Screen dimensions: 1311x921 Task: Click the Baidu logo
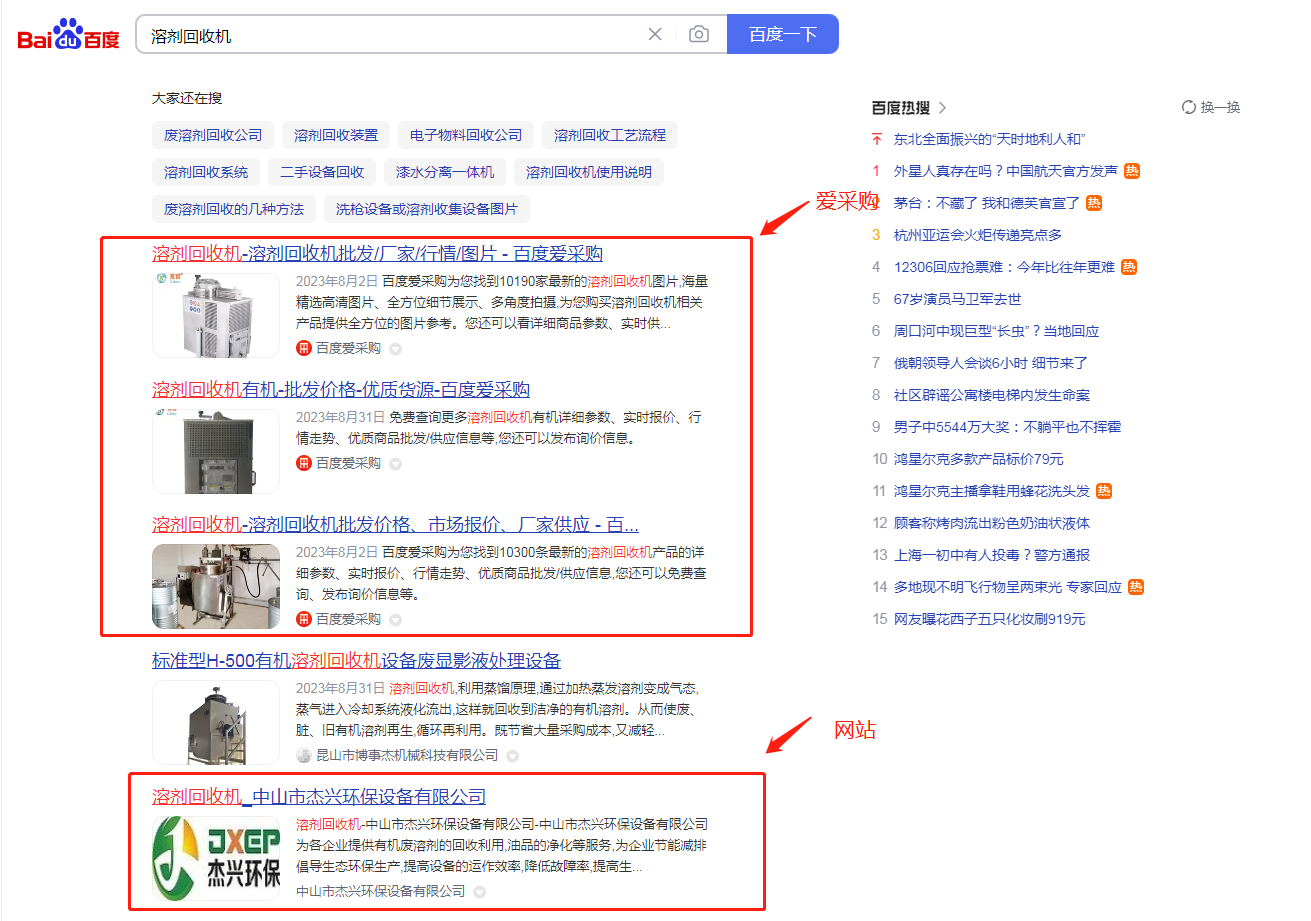coord(68,35)
